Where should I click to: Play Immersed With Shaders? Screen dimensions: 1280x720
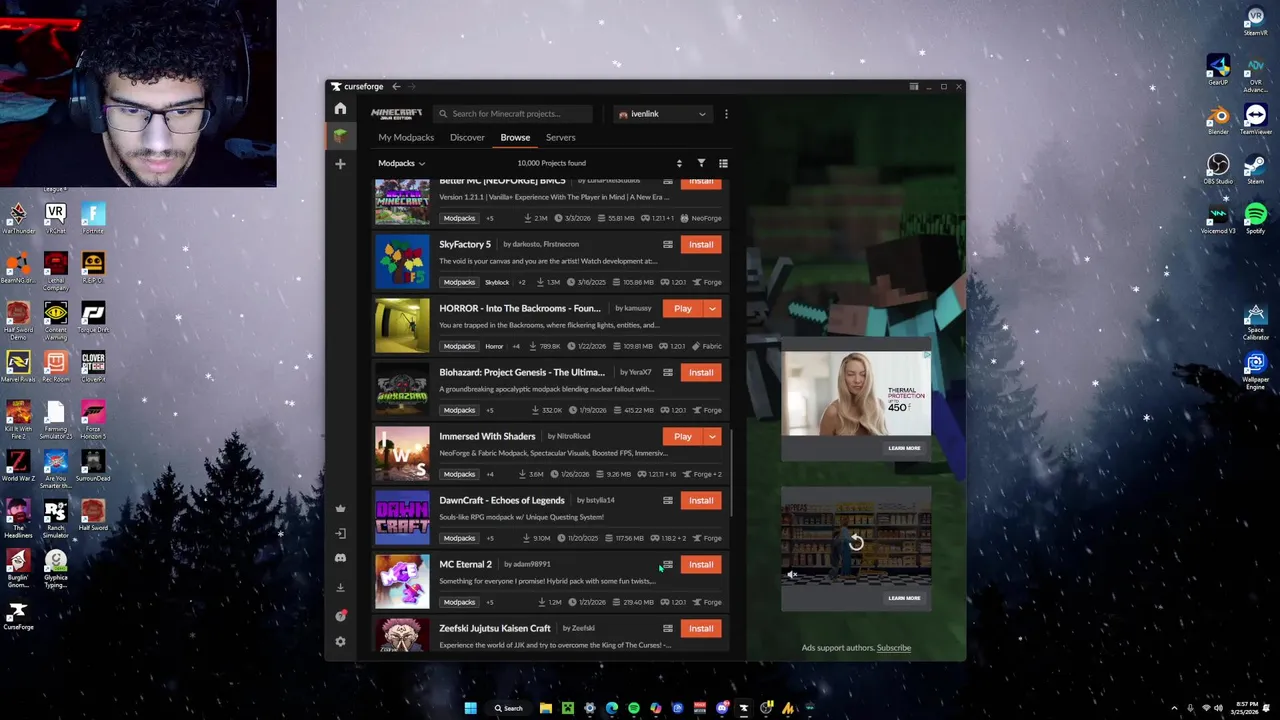(683, 436)
